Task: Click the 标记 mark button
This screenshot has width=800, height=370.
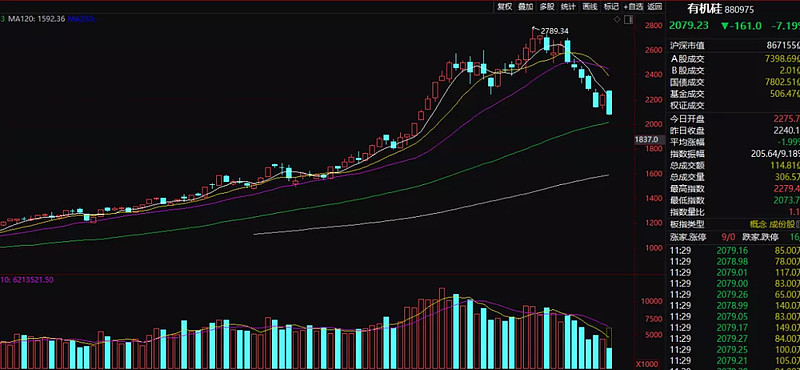Action: [611, 7]
